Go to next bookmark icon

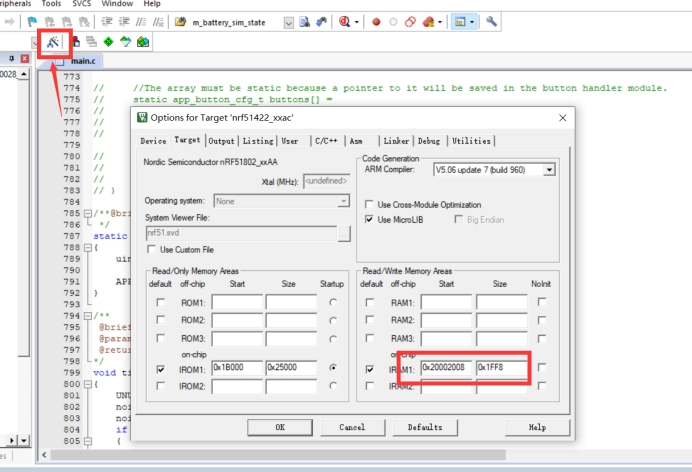coord(67,22)
